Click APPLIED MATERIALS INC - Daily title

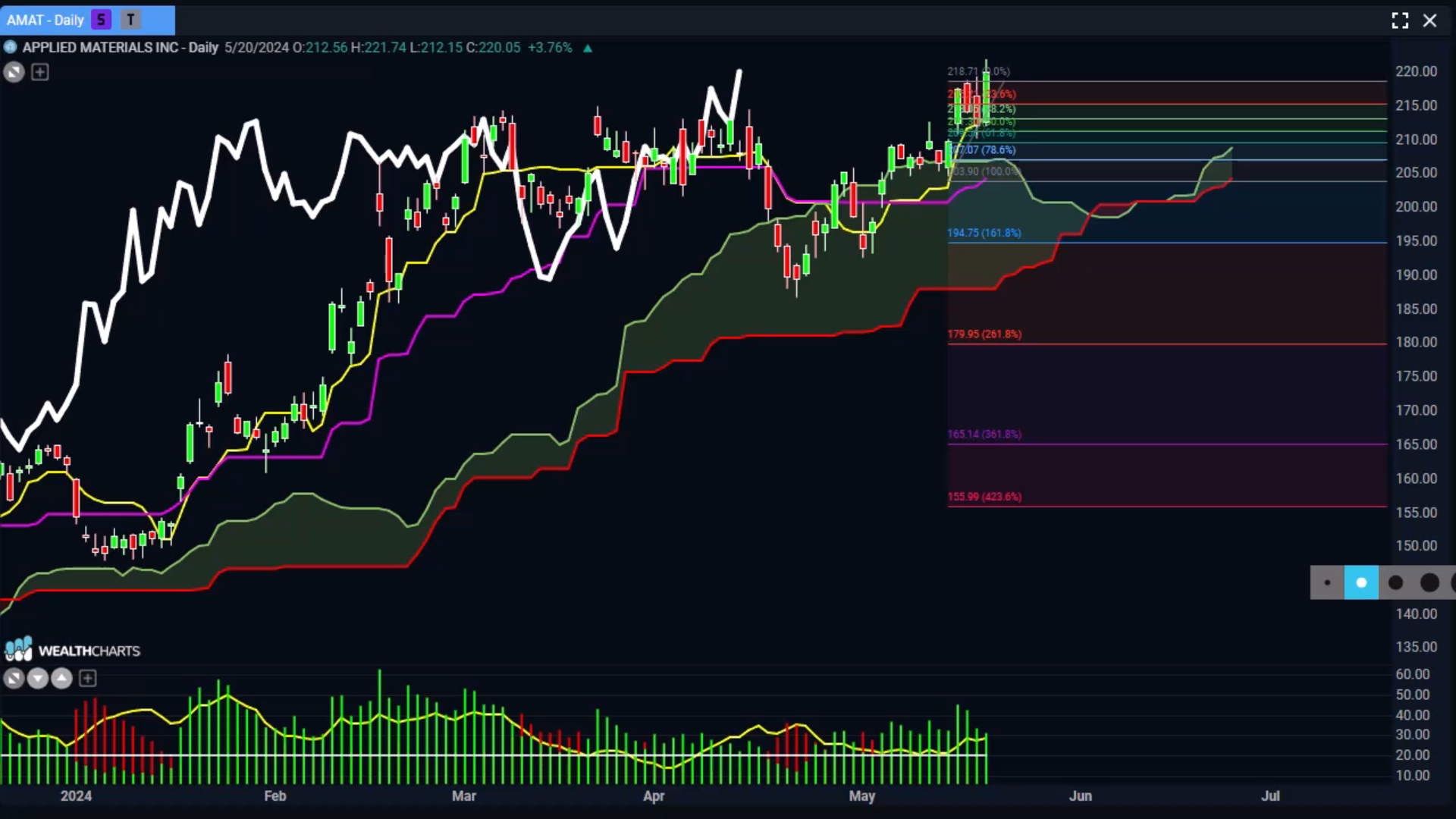[x=121, y=47]
